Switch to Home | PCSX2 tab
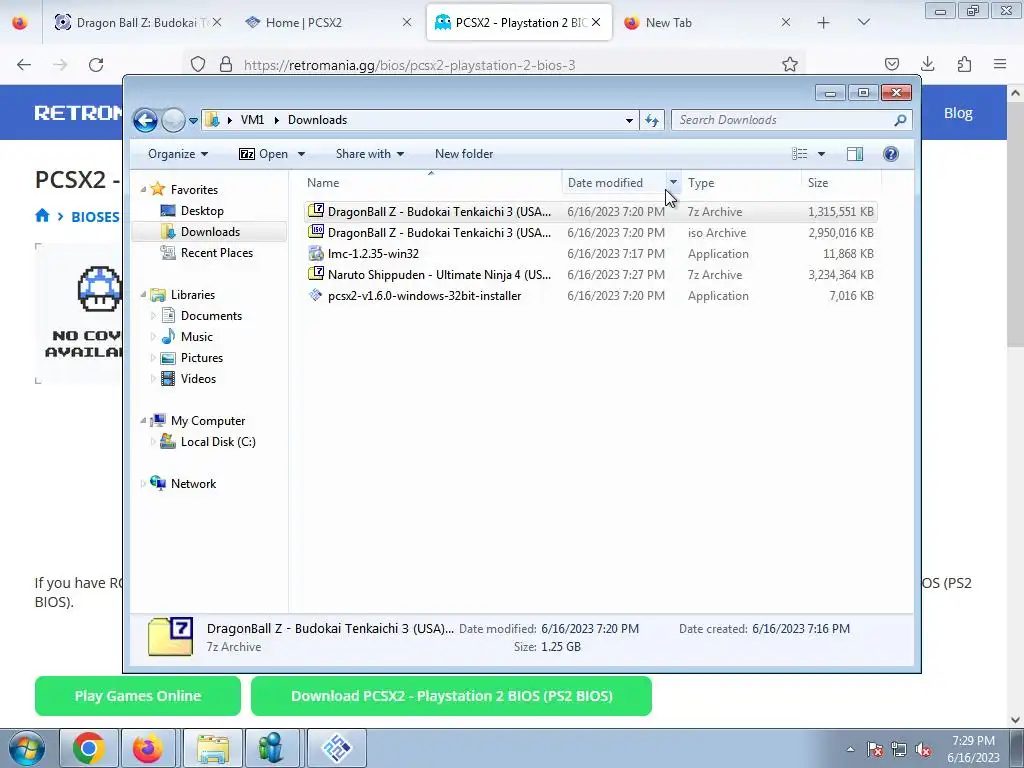This screenshot has height=768, width=1024. [327, 23]
